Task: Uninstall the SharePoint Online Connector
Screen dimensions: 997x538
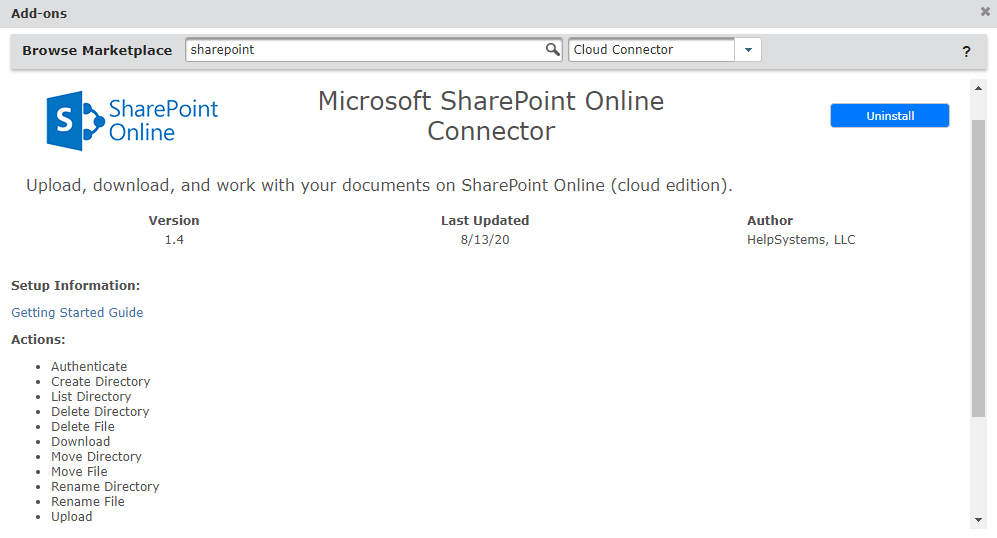Action: [x=890, y=116]
